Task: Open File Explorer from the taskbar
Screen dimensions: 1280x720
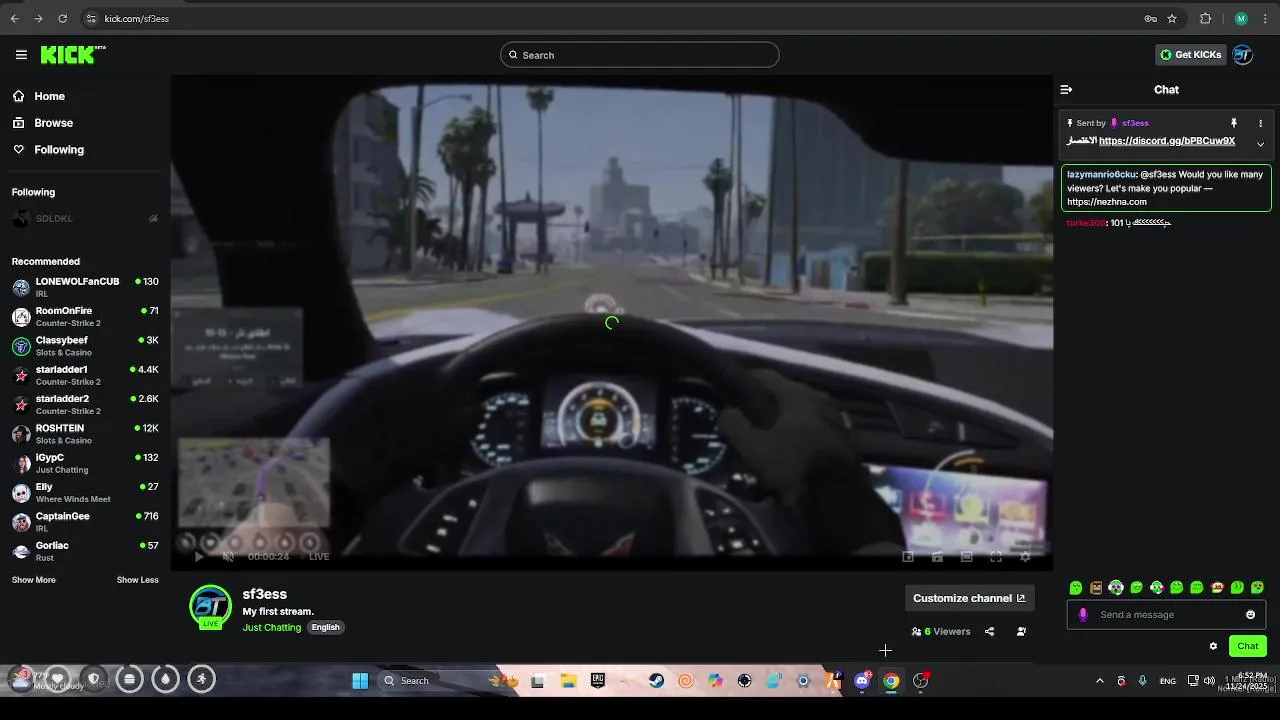Action: [x=568, y=681]
